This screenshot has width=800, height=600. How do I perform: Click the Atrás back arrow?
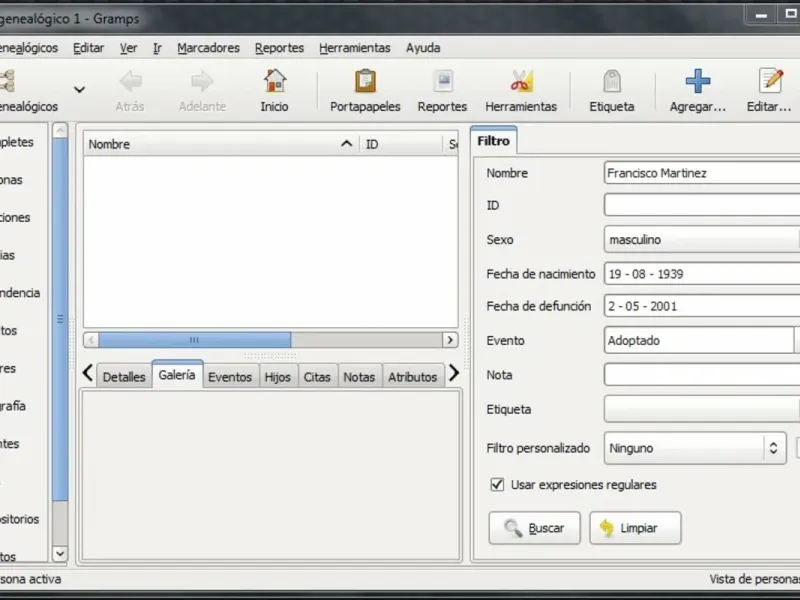point(131,82)
